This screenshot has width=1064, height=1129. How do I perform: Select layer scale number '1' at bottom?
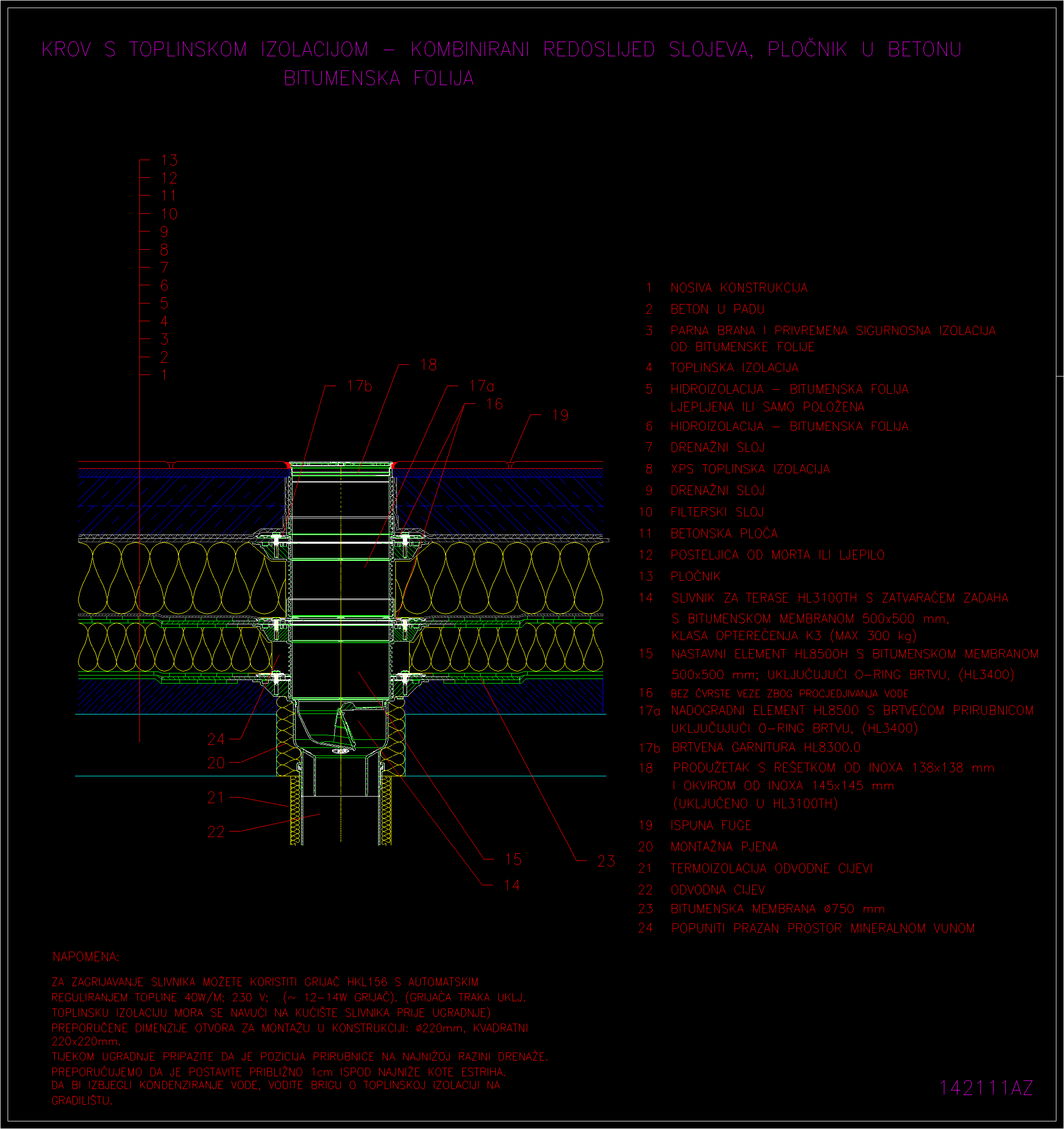(x=164, y=375)
